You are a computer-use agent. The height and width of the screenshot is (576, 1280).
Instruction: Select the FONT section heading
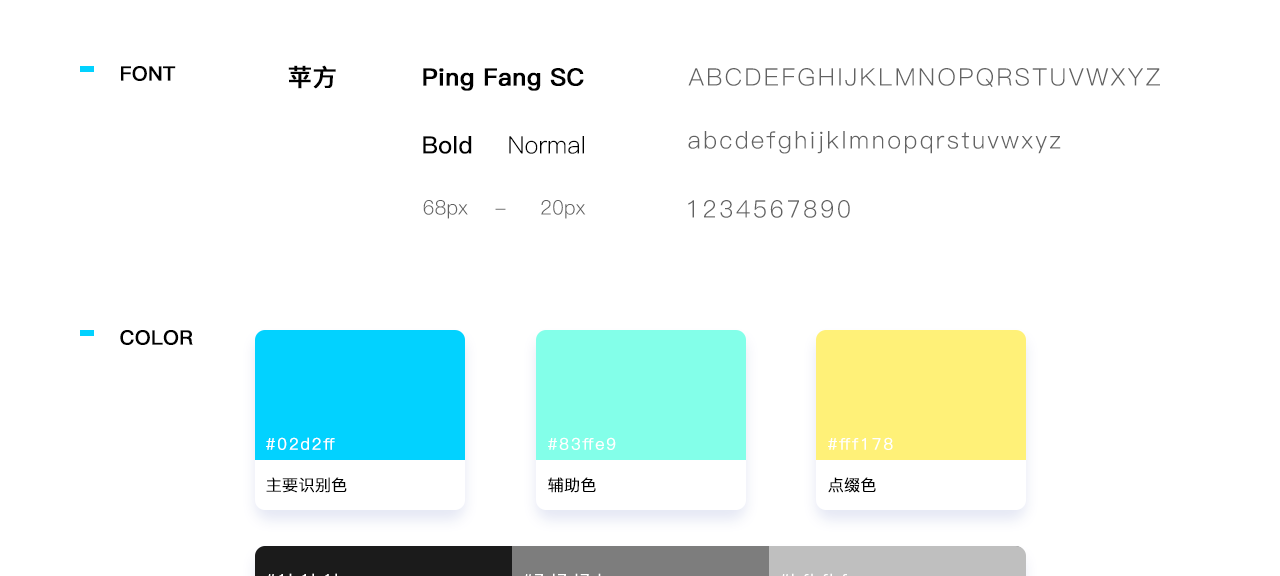tap(147, 74)
